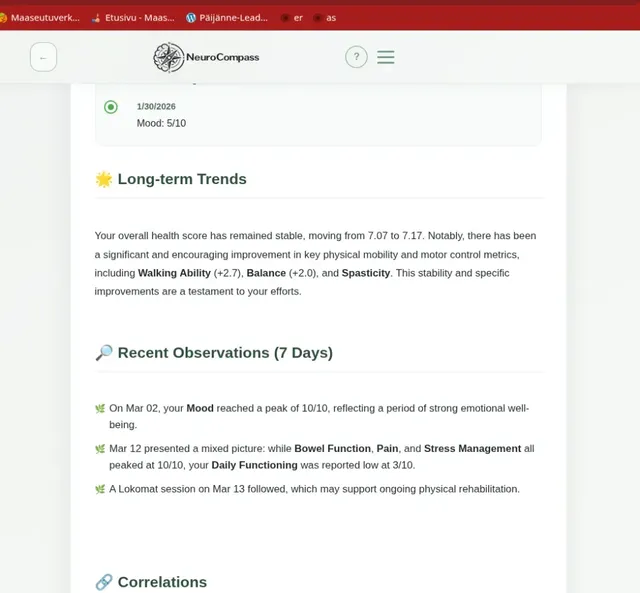Screen dimensions: 640x593
Task: Click the leaf bullet before Mar 02 observation
Action: click(100, 409)
